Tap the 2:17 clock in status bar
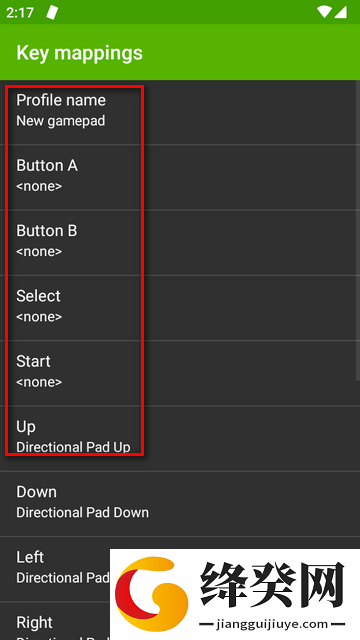 [20, 13]
